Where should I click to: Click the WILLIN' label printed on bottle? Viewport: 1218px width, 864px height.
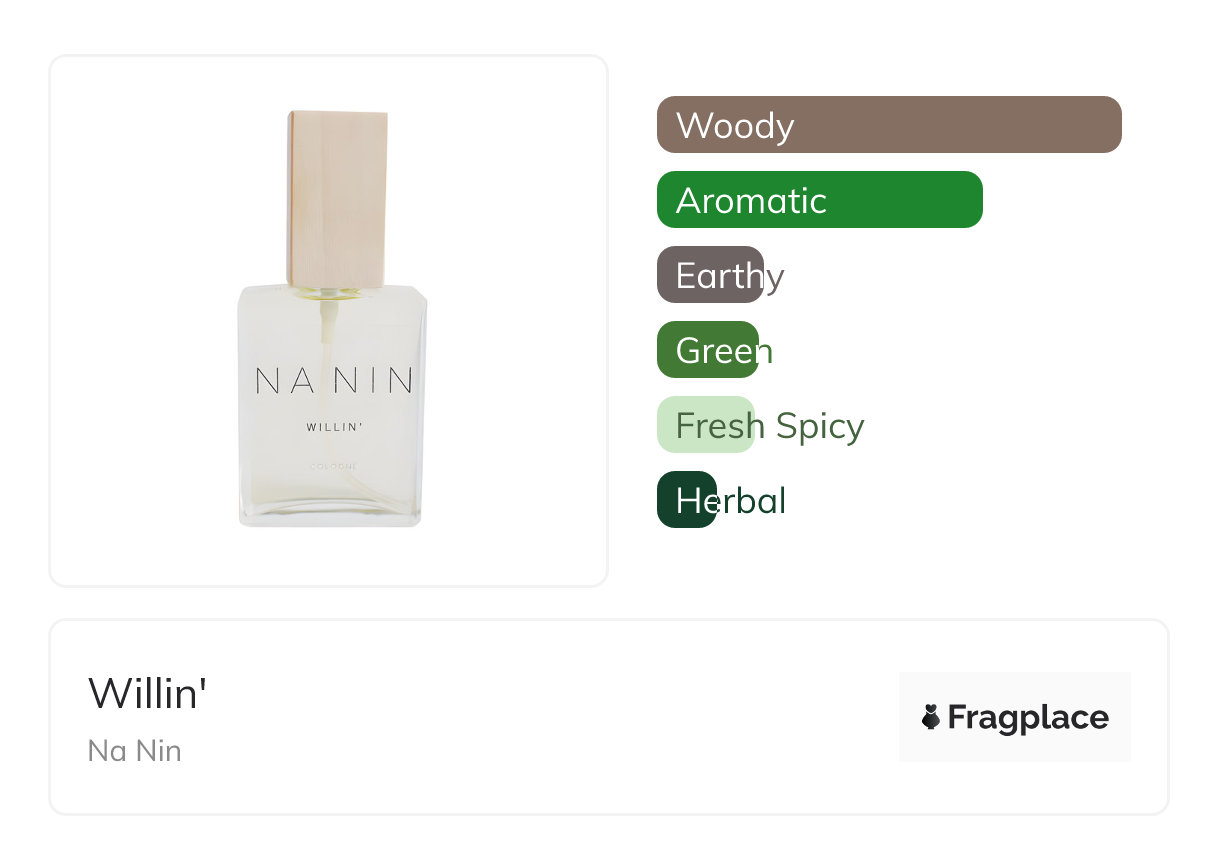pos(333,428)
